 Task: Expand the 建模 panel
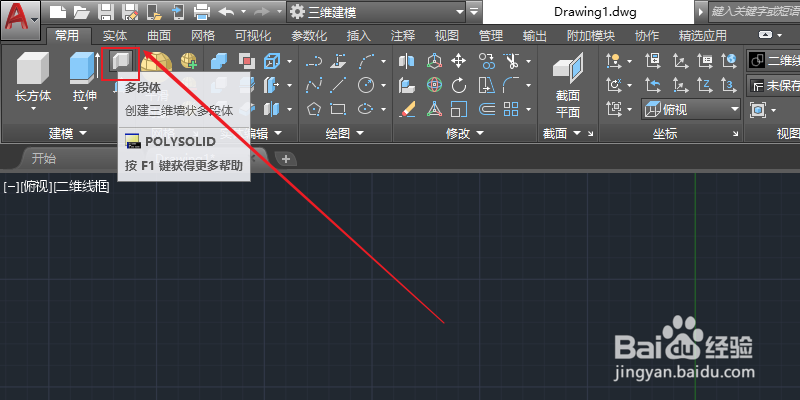[x=68, y=134]
